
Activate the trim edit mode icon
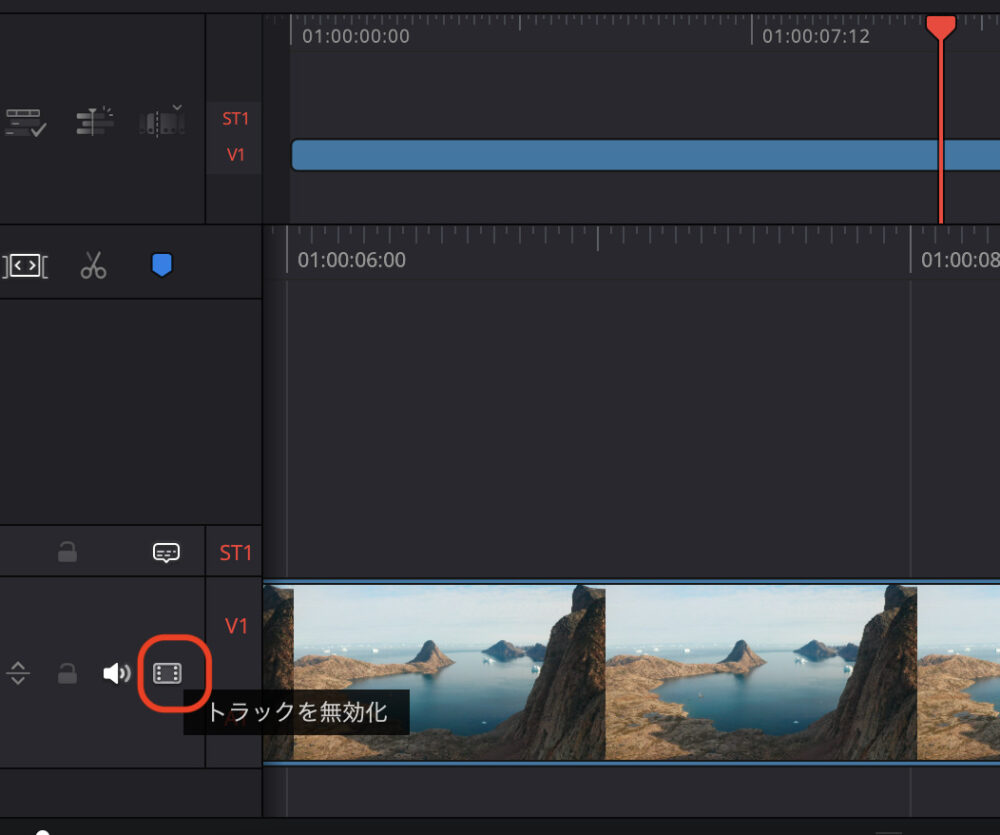click(25, 265)
